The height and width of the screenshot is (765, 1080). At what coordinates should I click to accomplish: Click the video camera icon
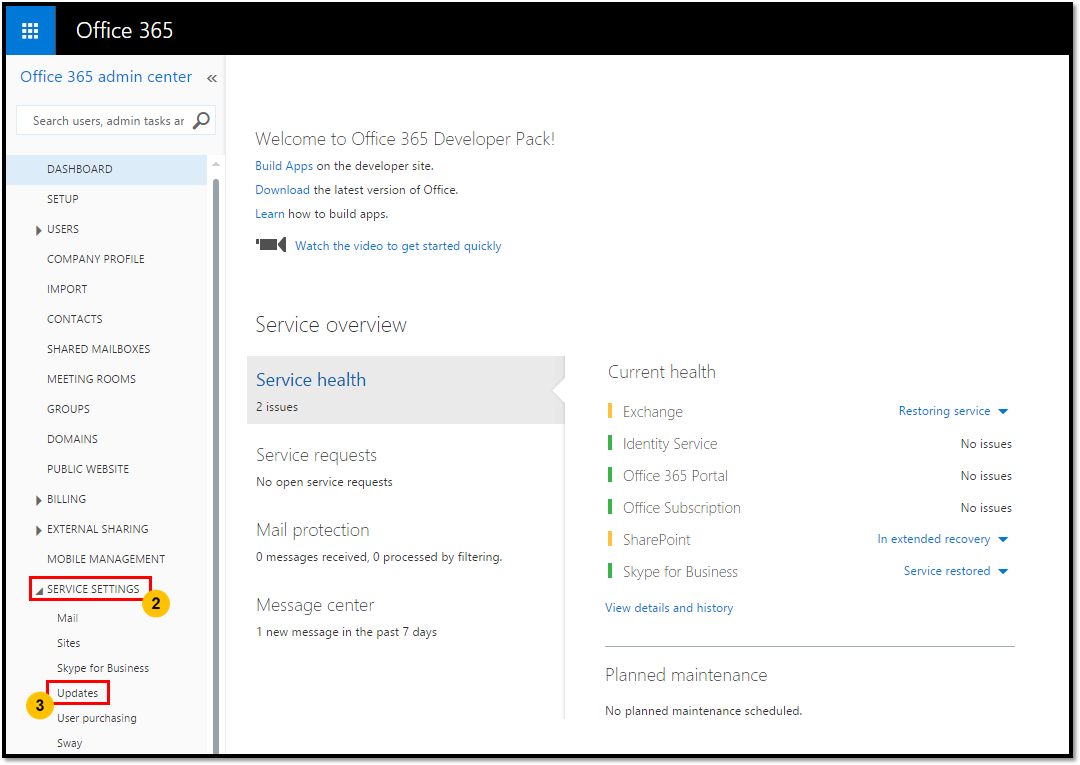click(270, 245)
